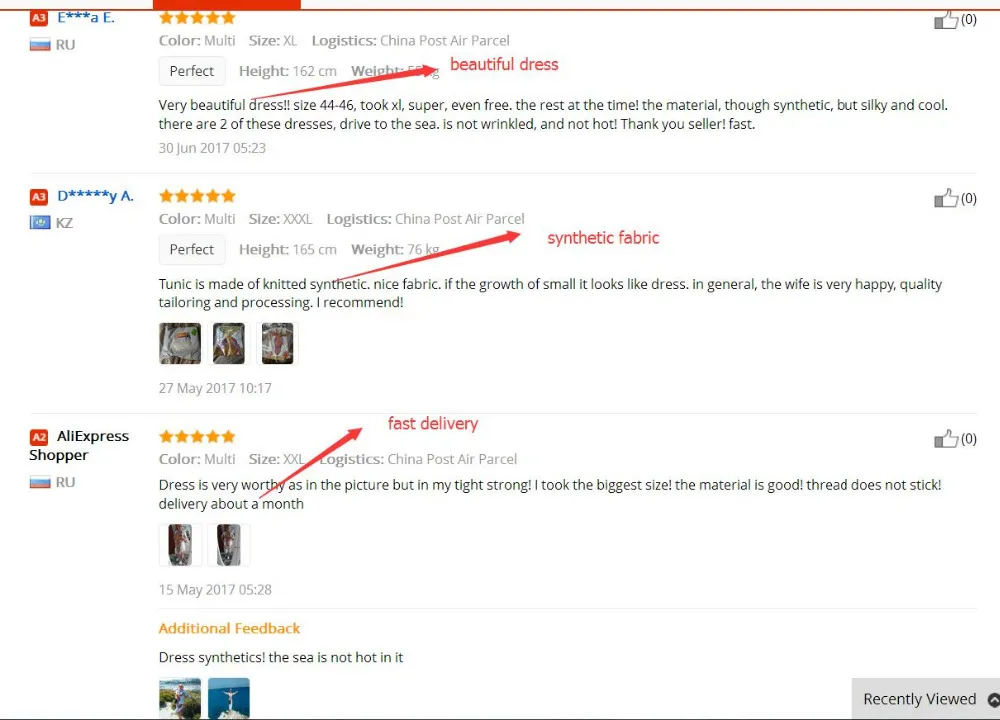Open reviewer profile E***a E.

point(86,18)
